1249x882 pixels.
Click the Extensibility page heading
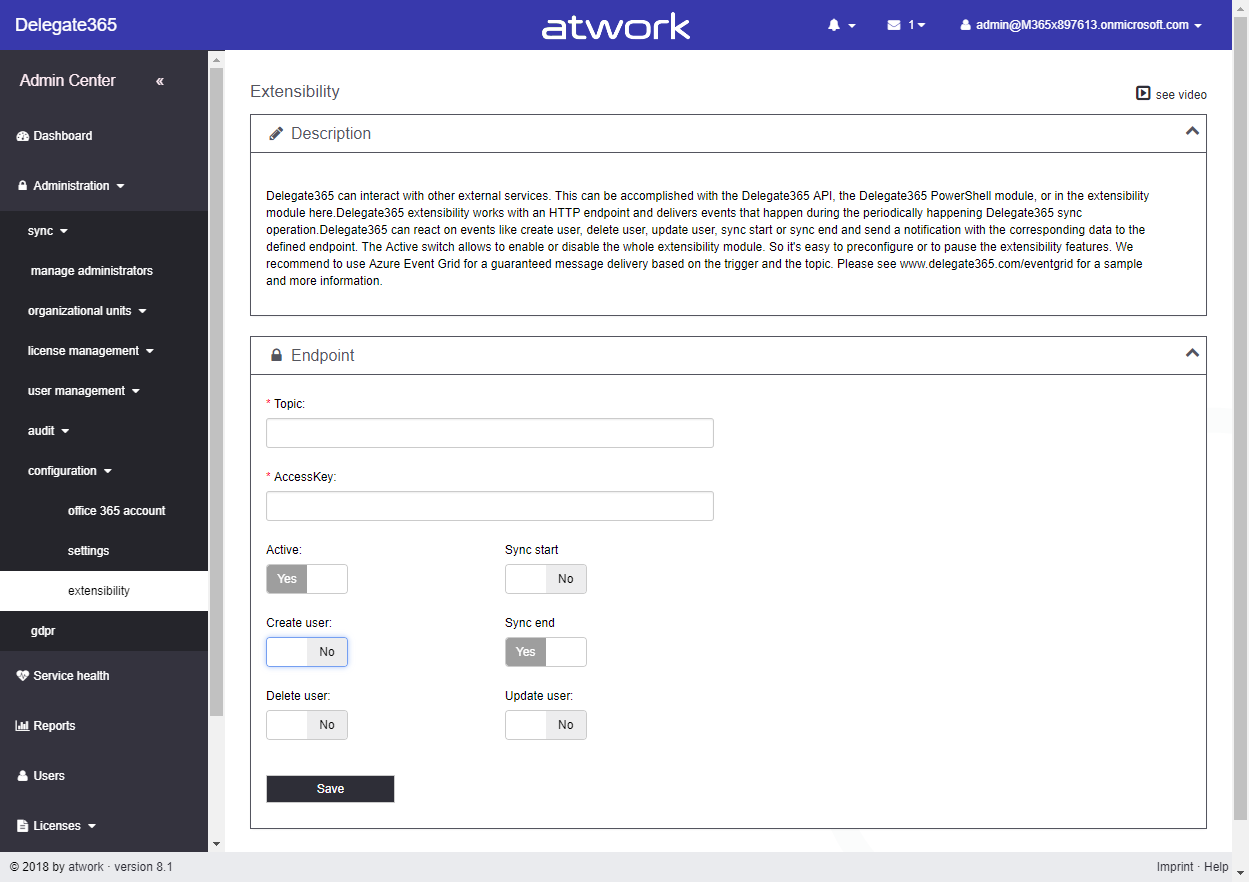pos(295,91)
